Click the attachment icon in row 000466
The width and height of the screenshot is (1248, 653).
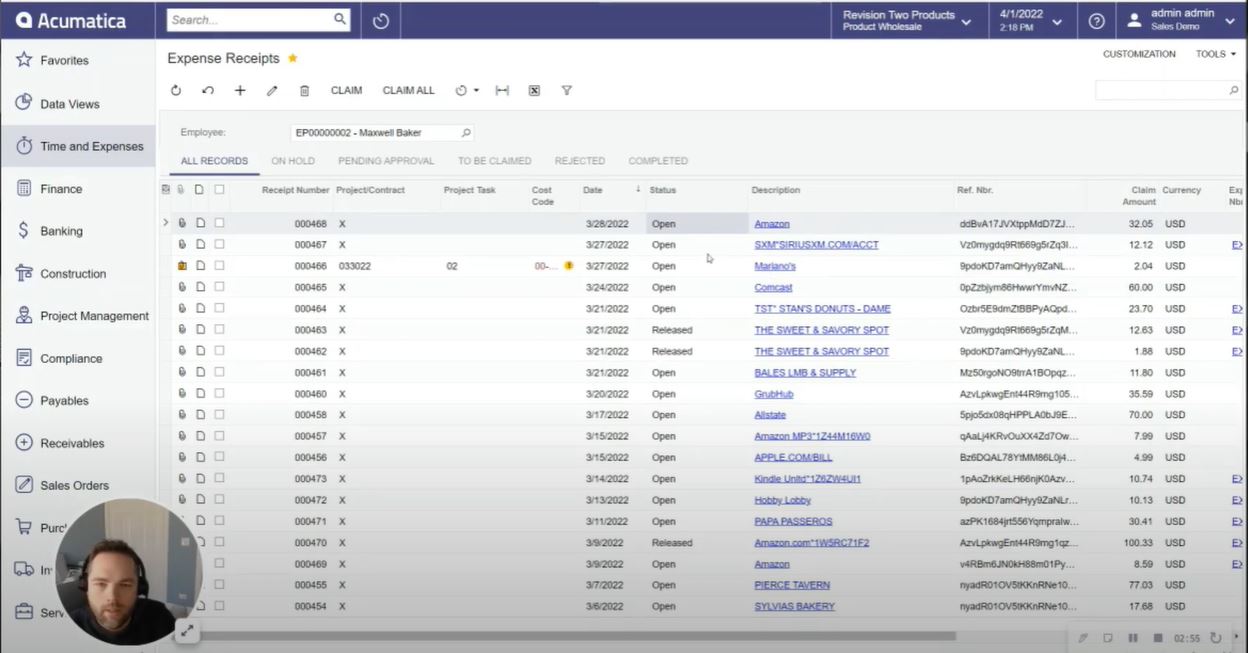pyautogui.click(x=182, y=266)
